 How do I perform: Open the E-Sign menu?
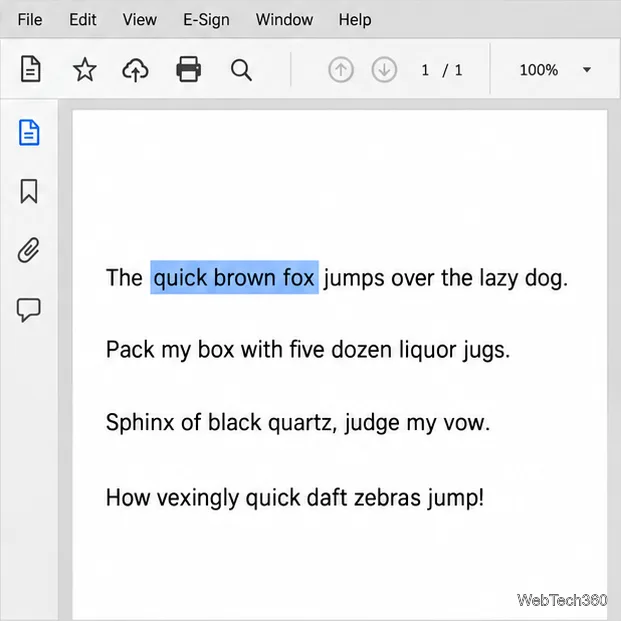coord(206,19)
